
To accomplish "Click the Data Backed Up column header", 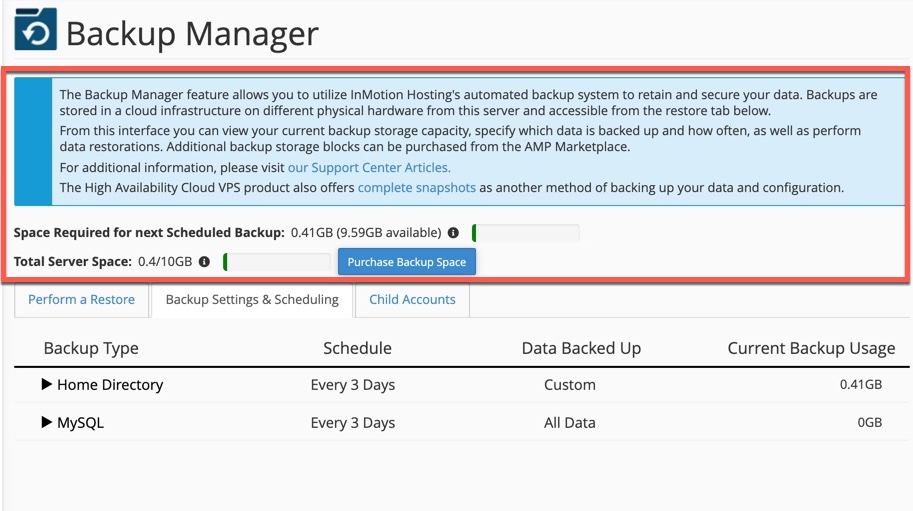I will click(x=581, y=348).
